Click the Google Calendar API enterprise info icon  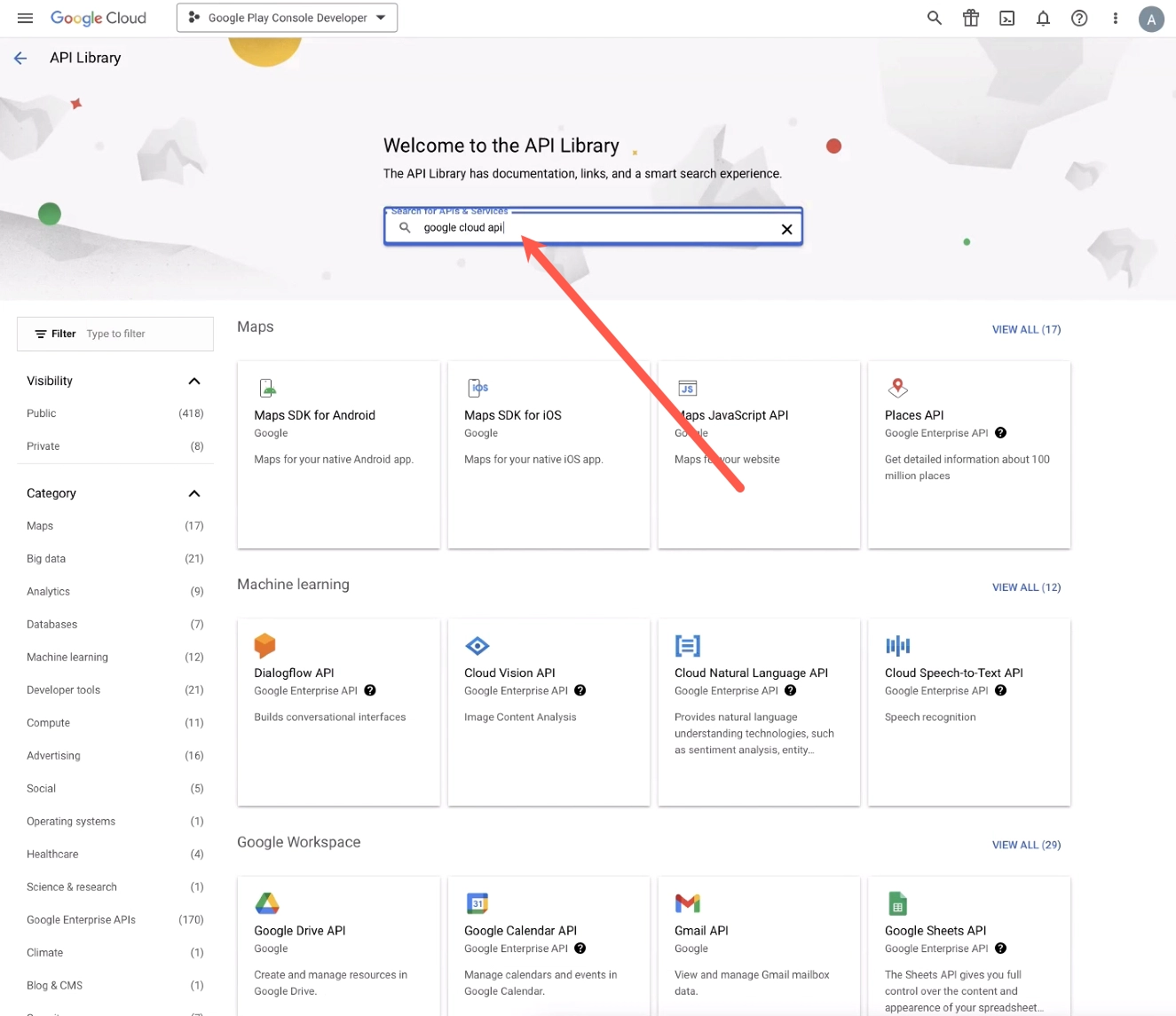coord(580,949)
